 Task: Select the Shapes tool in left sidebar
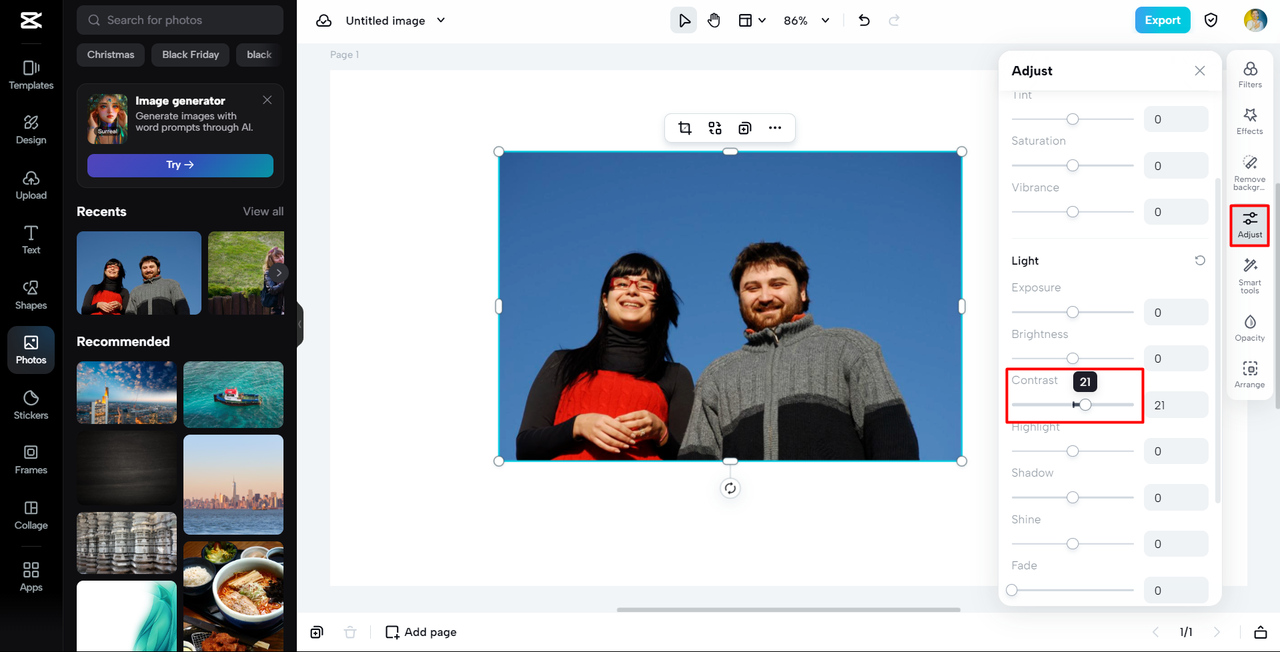point(30,295)
